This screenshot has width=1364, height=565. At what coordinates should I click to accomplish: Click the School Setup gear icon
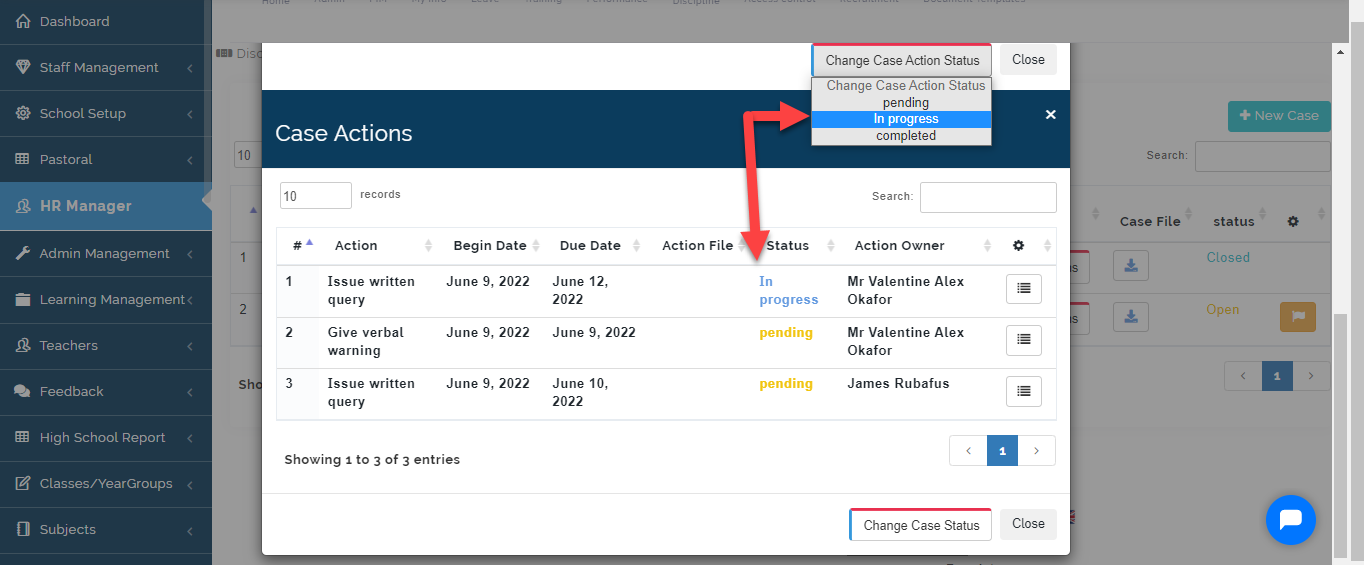[23, 113]
